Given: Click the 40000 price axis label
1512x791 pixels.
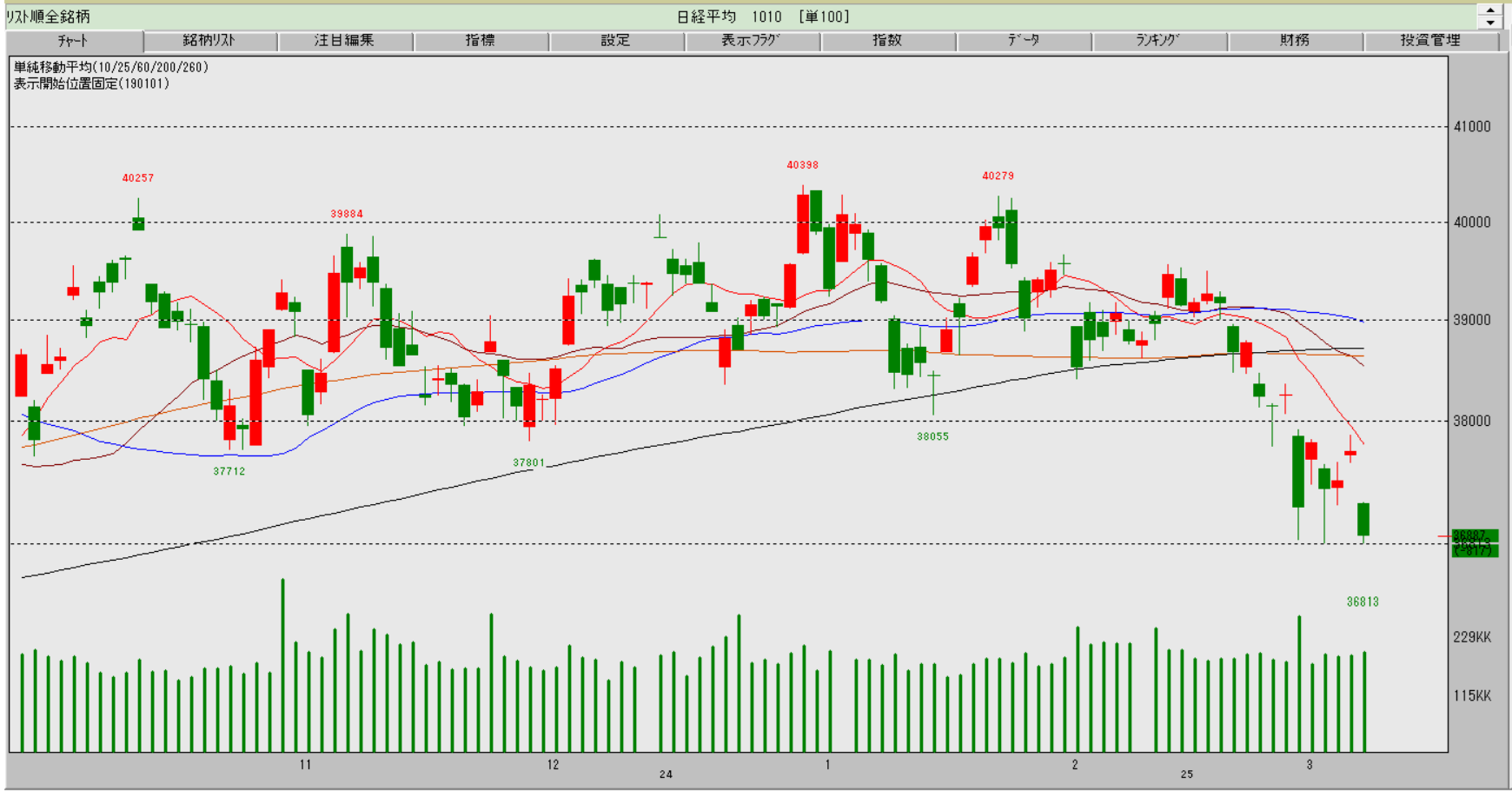Looking at the screenshot, I should tap(1472, 223).
